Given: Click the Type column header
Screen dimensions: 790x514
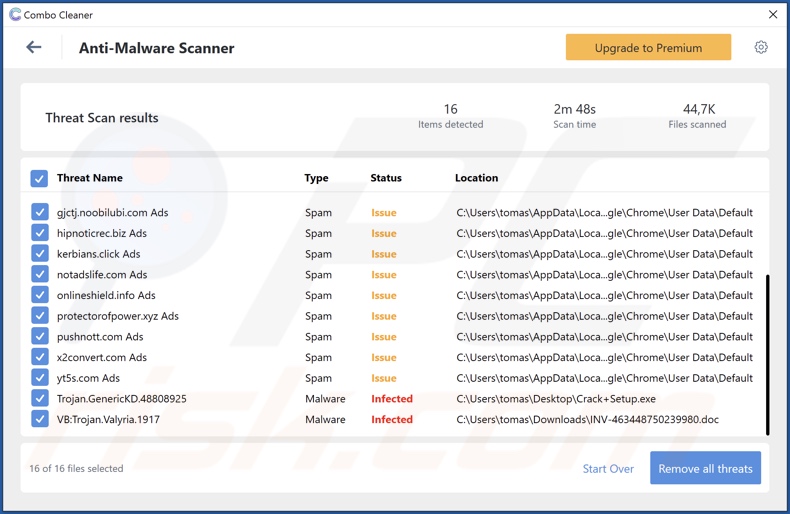Looking at the screenshot, I should click(316, 178).
